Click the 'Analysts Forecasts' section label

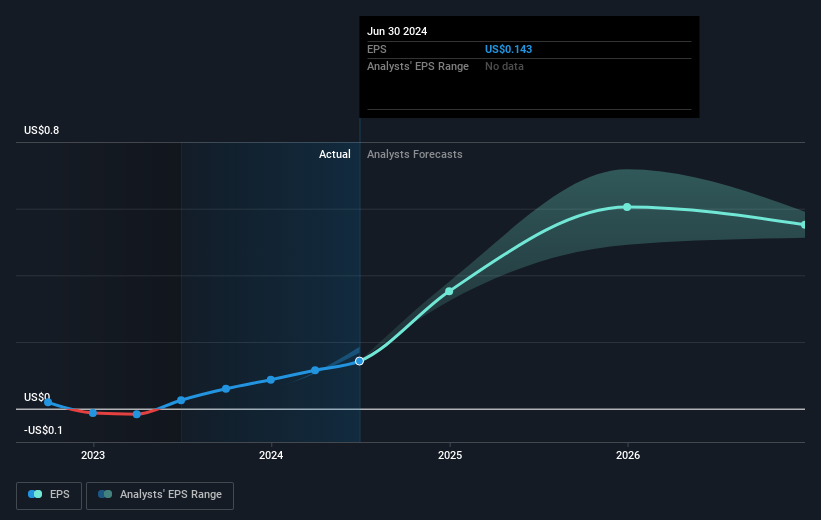click(415, 154)
